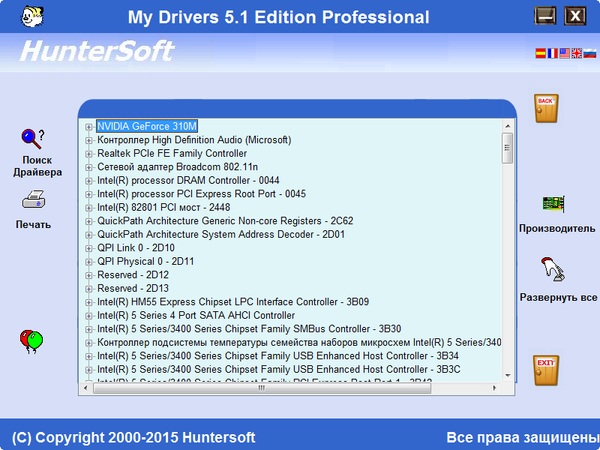Minimize the My Drivers window
The width and height of the screenshot is (600, 450).
[545, 16]
